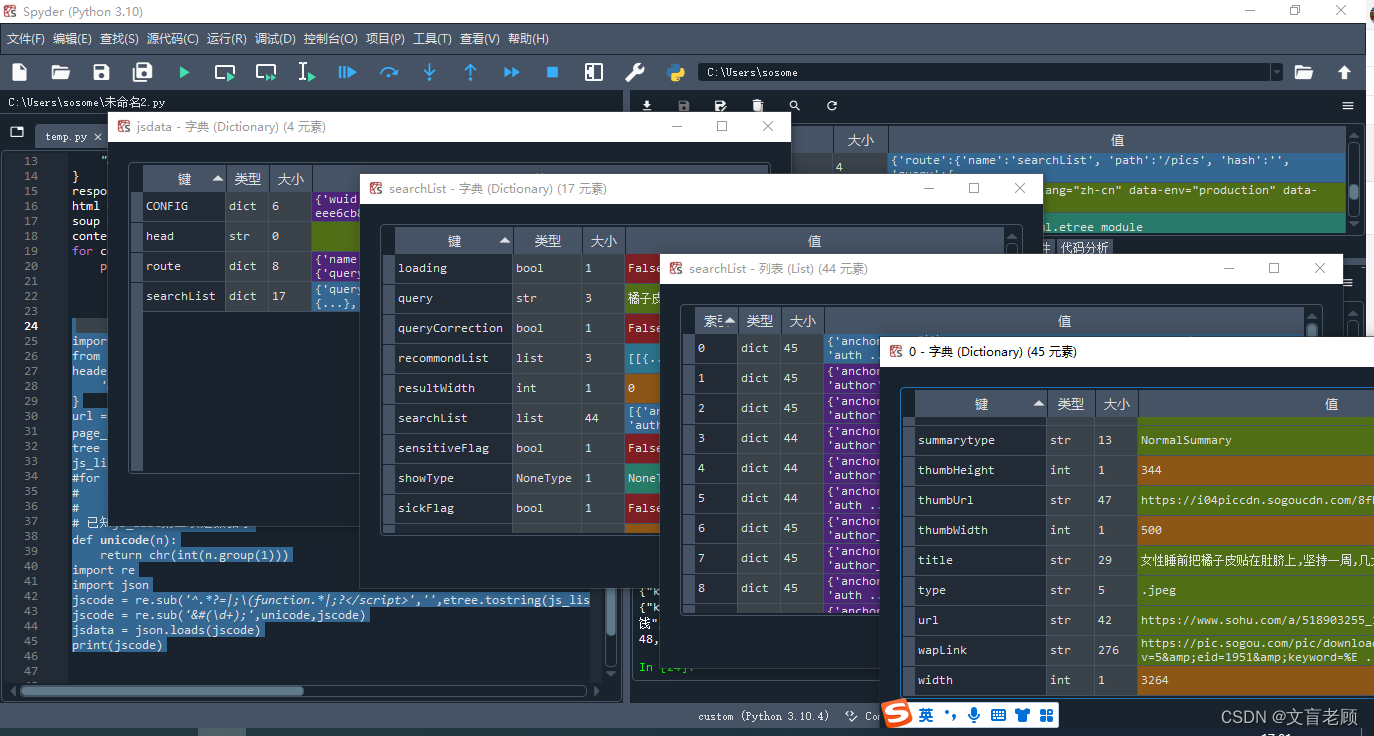1374x736 pixels.
Task: Select the thumbUrl key in the 0 dictionary
Action: [x=982, y=500]
